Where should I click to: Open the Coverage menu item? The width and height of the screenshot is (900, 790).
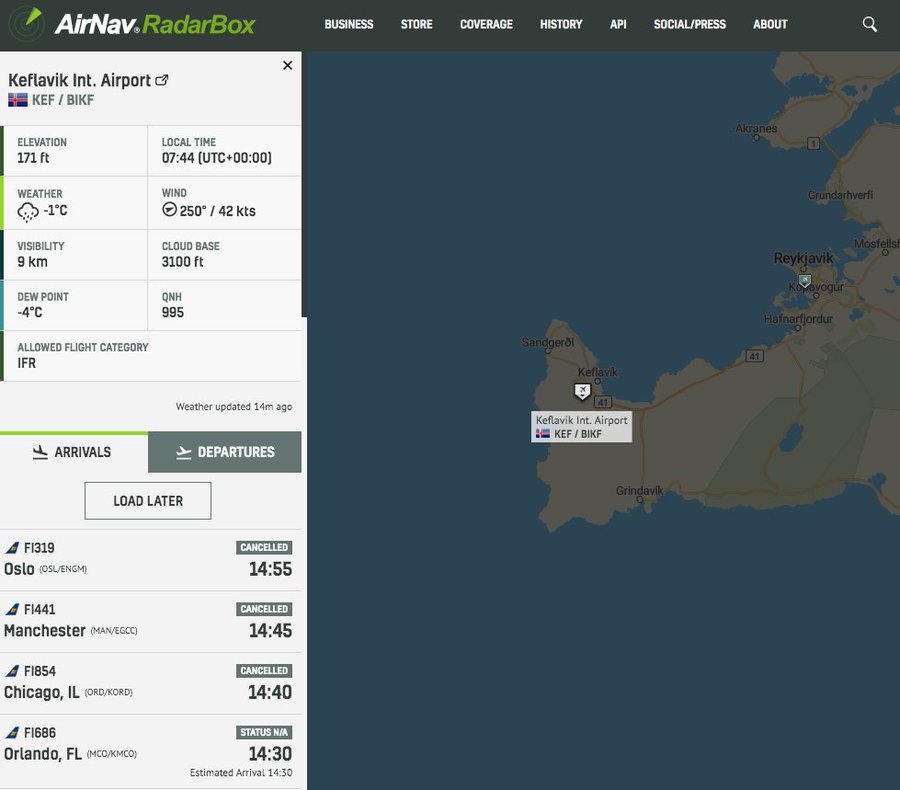click(486, 24)
